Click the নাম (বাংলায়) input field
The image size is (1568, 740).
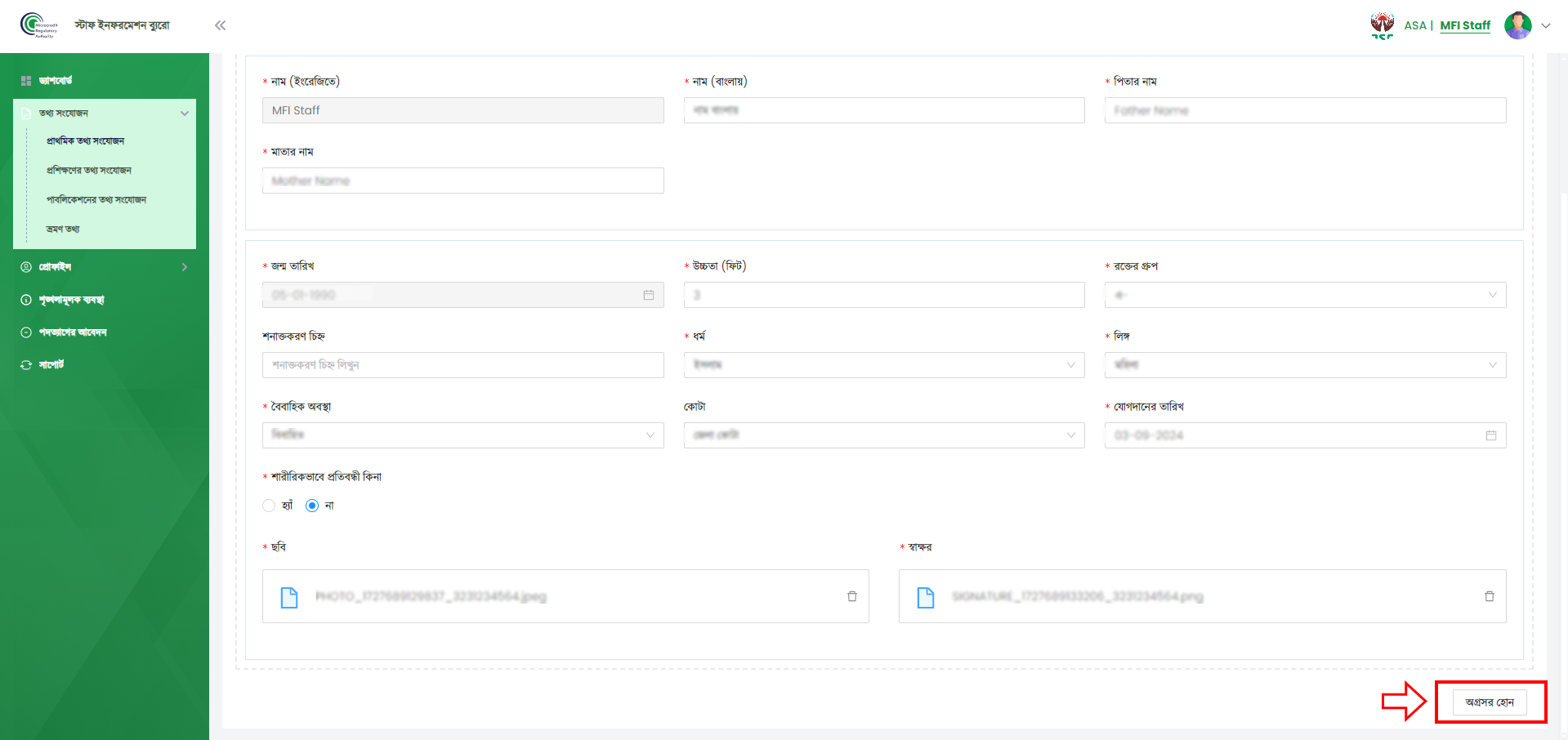point(884,110)
